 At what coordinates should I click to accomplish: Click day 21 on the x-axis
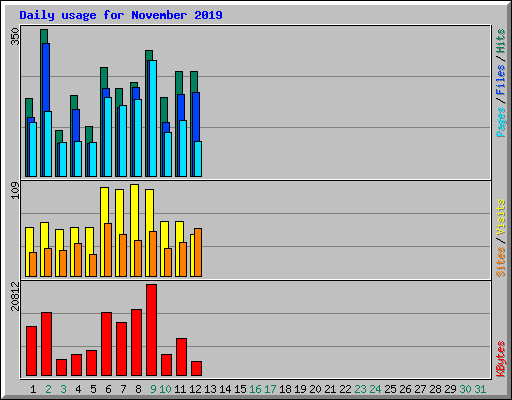click(330, 389)
